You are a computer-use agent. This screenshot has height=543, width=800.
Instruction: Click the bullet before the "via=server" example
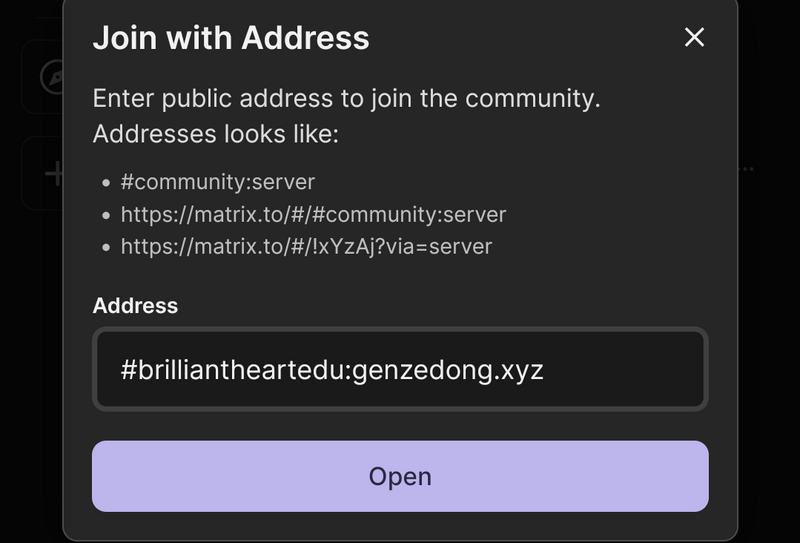[x=107, y=247]
